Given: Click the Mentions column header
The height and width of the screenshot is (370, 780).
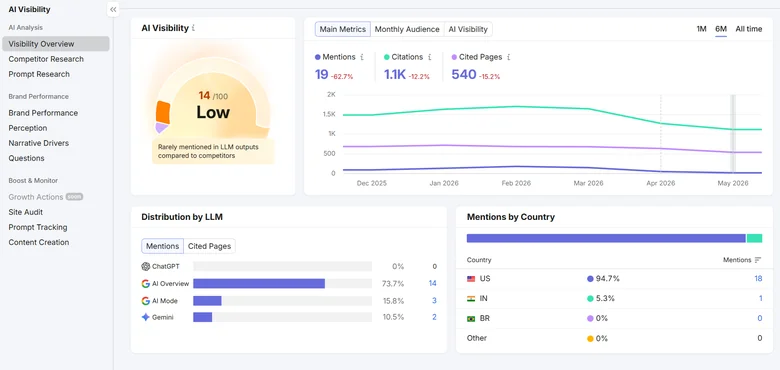Looking at the screenshot, I should point(737,260).
